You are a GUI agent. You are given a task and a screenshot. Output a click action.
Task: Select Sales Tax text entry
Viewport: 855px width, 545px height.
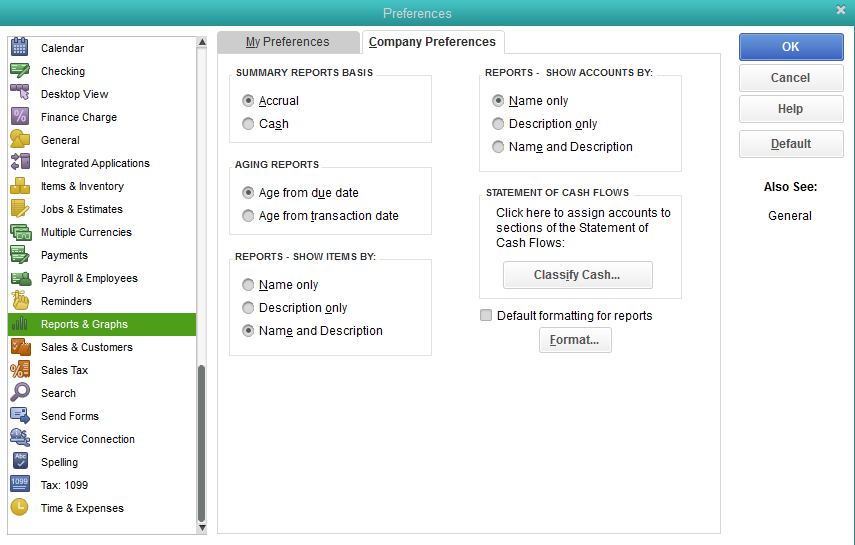pyautogui.click(x=64, y=370)
